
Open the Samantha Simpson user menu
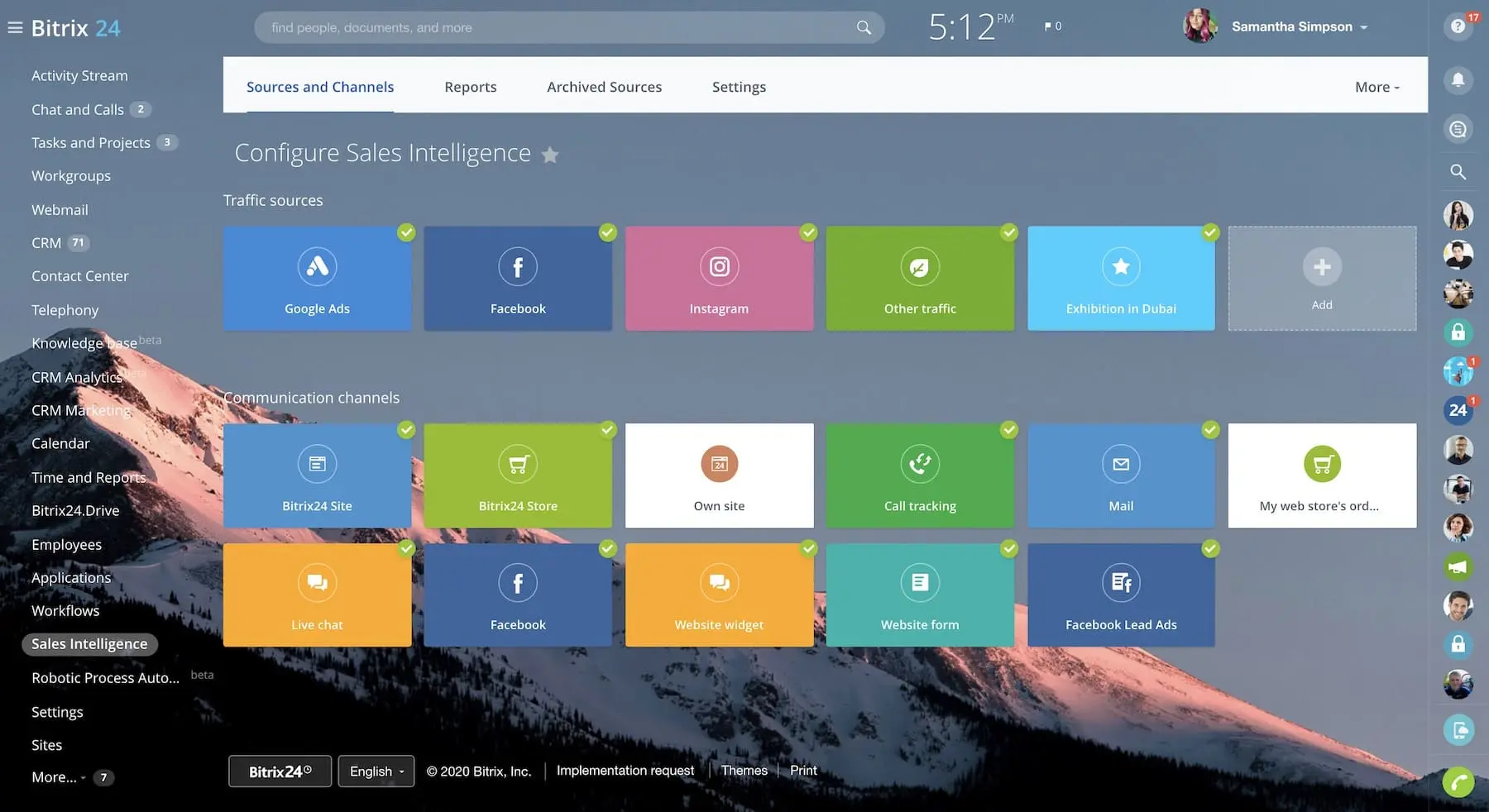1299,26
